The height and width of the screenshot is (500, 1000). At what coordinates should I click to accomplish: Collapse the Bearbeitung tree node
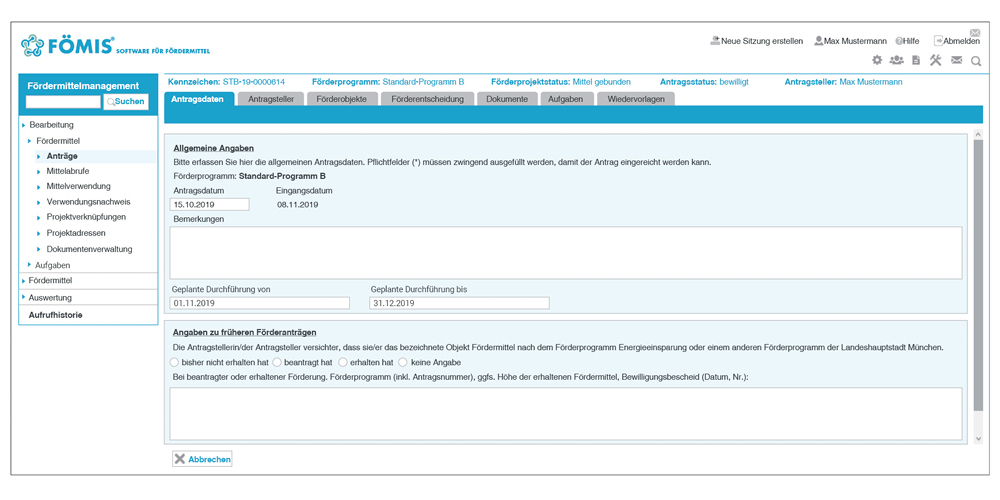[x=24, y=125]
